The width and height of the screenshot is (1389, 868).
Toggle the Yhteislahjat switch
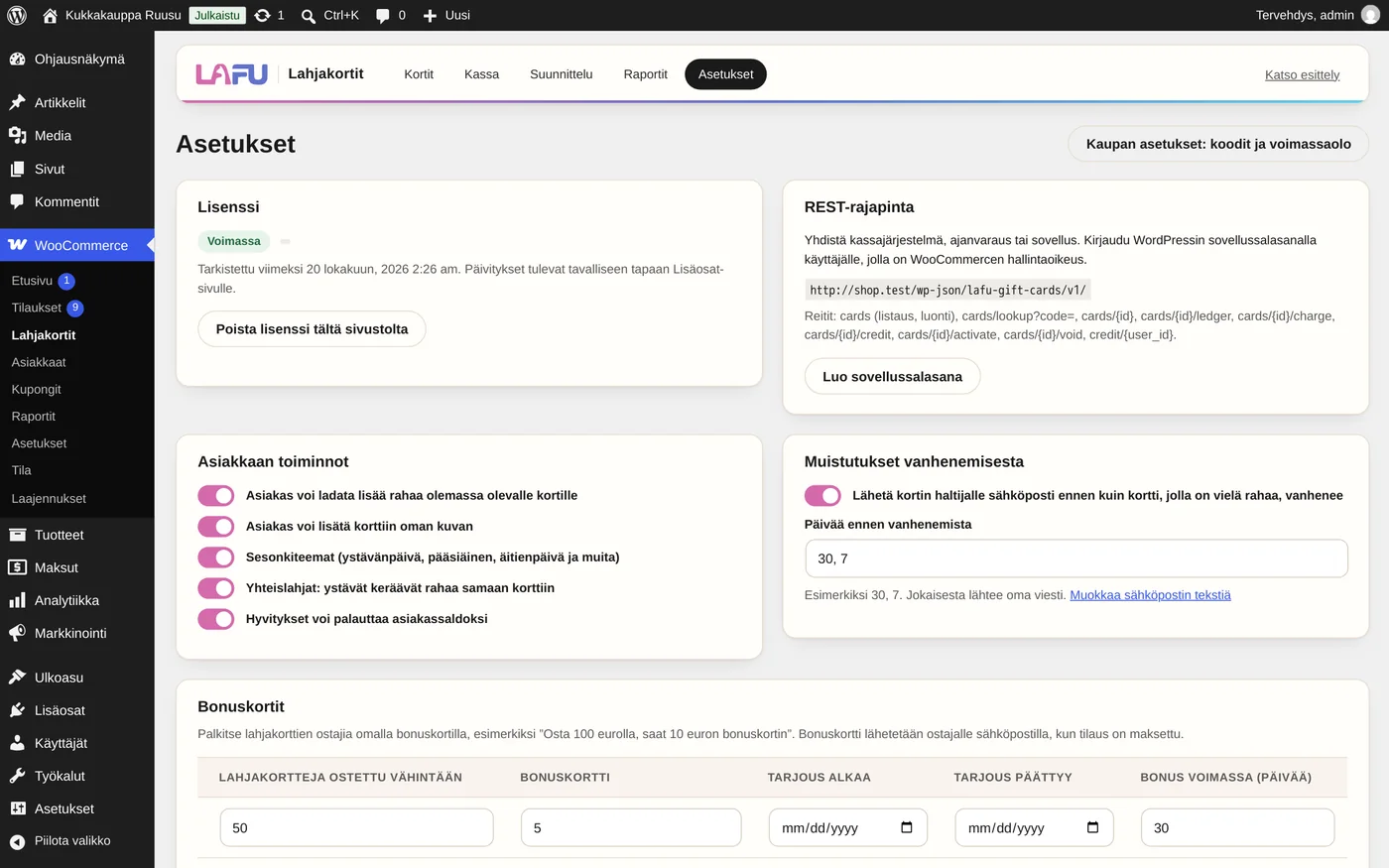pyautogui.click(x=216, y=587)
